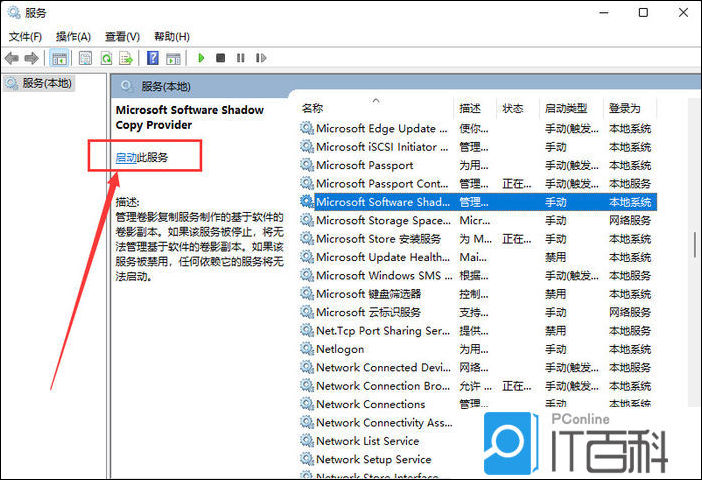Image resolution: width=702 pixels, height=480 pixels.
Task: Open the 文件(F) menu
Action: pos(25,37)
